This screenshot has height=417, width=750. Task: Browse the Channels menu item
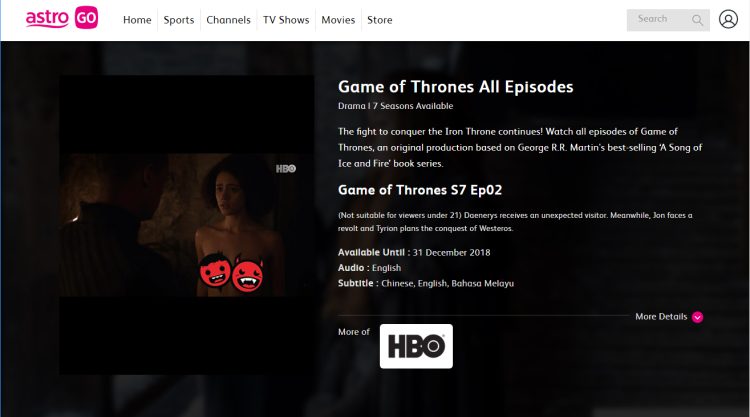tap(228, 20)
